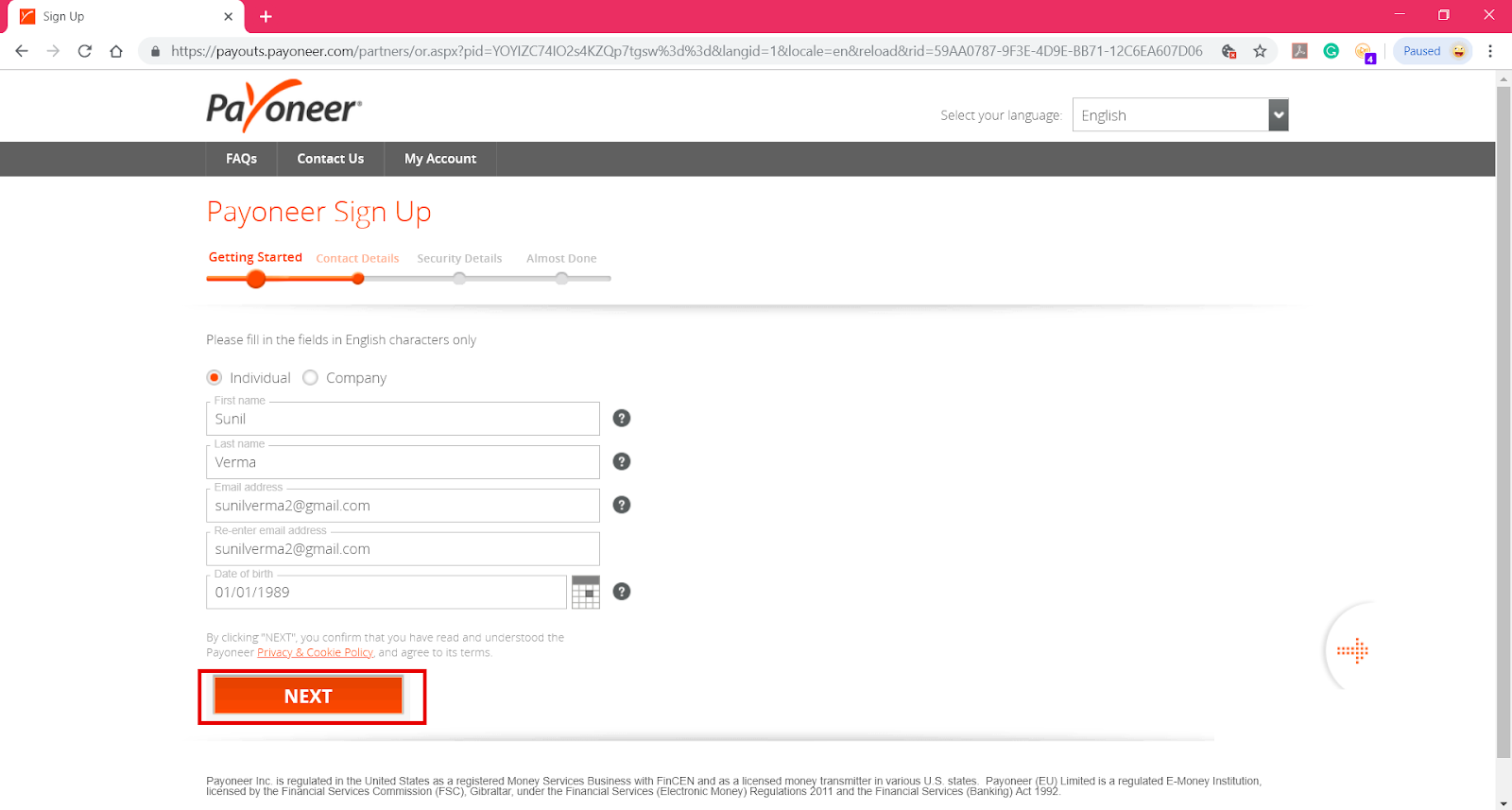Go to browser home page icon
The height and width of the screenshot is (810, 1512).
[x=116, y=51]
